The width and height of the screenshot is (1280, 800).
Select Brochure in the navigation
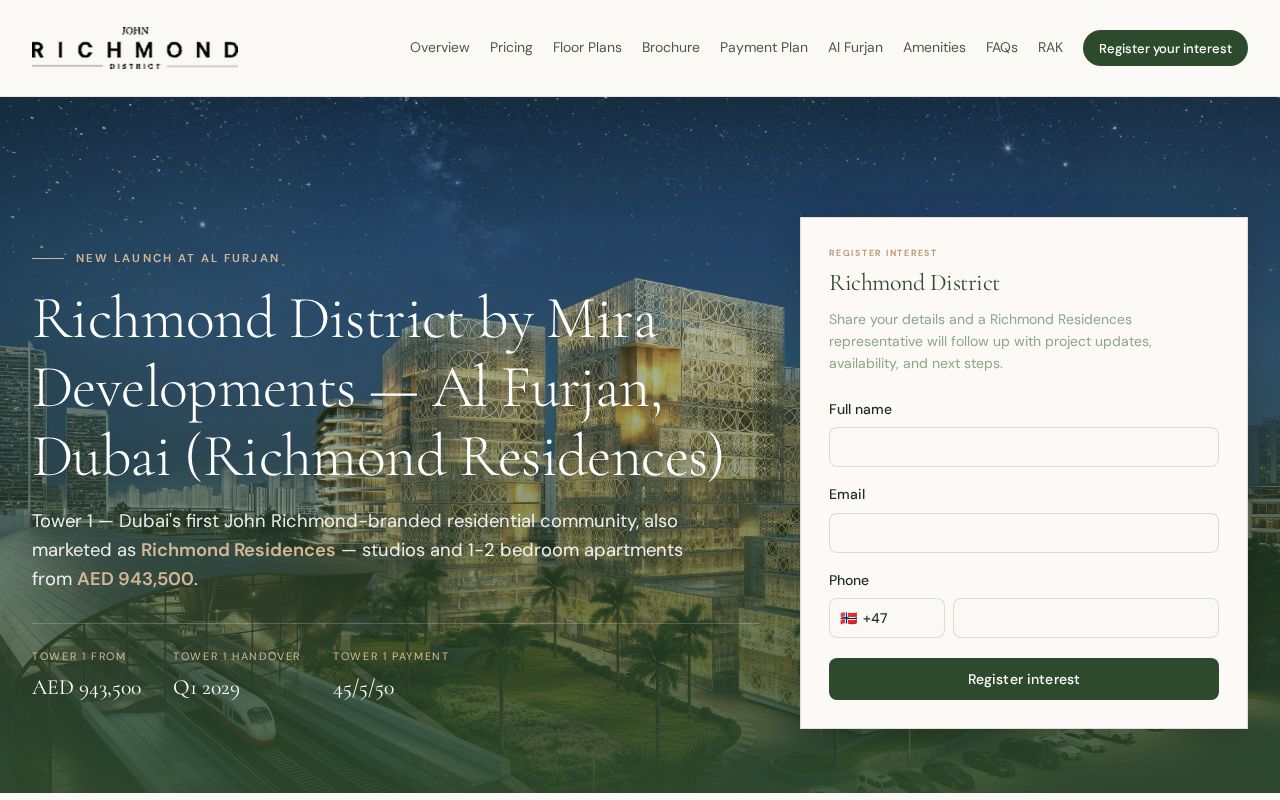pyautogui.click(x=671, y=47)
